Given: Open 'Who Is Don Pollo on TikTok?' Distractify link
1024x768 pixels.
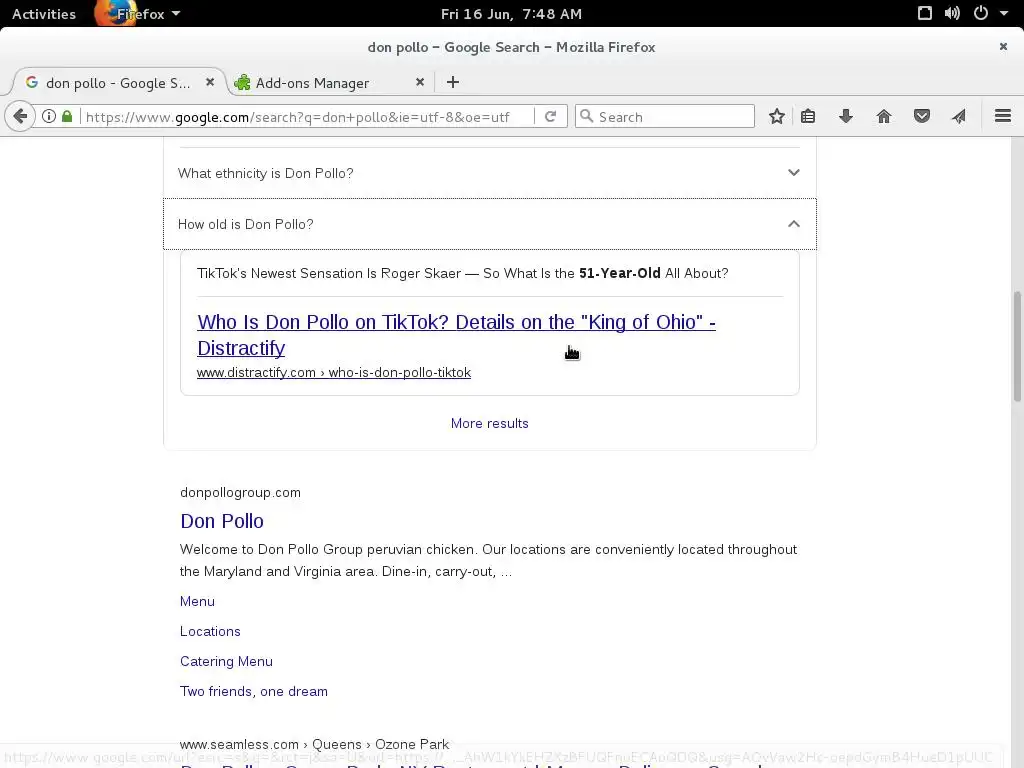Looking at the screenshot, I should click(x=456, y=335).
